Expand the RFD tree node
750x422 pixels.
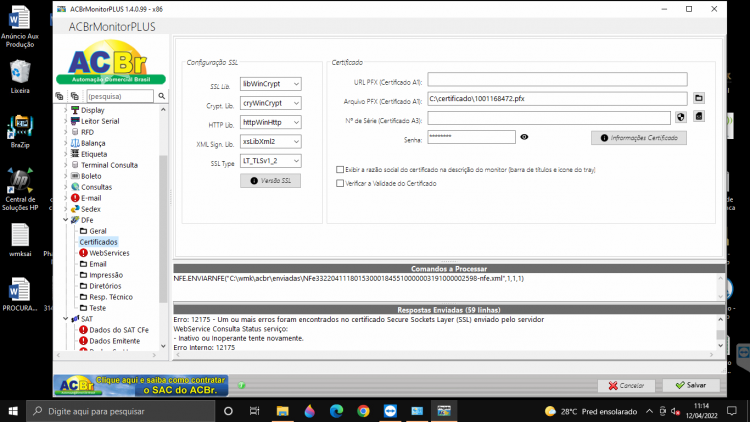click(x=66, y=132)
